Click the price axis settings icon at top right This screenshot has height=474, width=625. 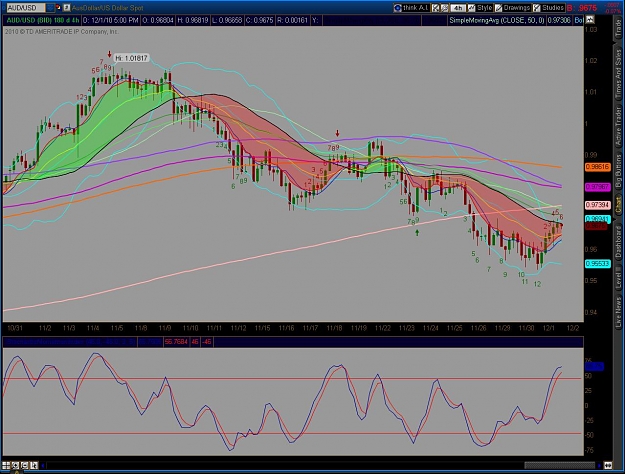tap(590, 20)
